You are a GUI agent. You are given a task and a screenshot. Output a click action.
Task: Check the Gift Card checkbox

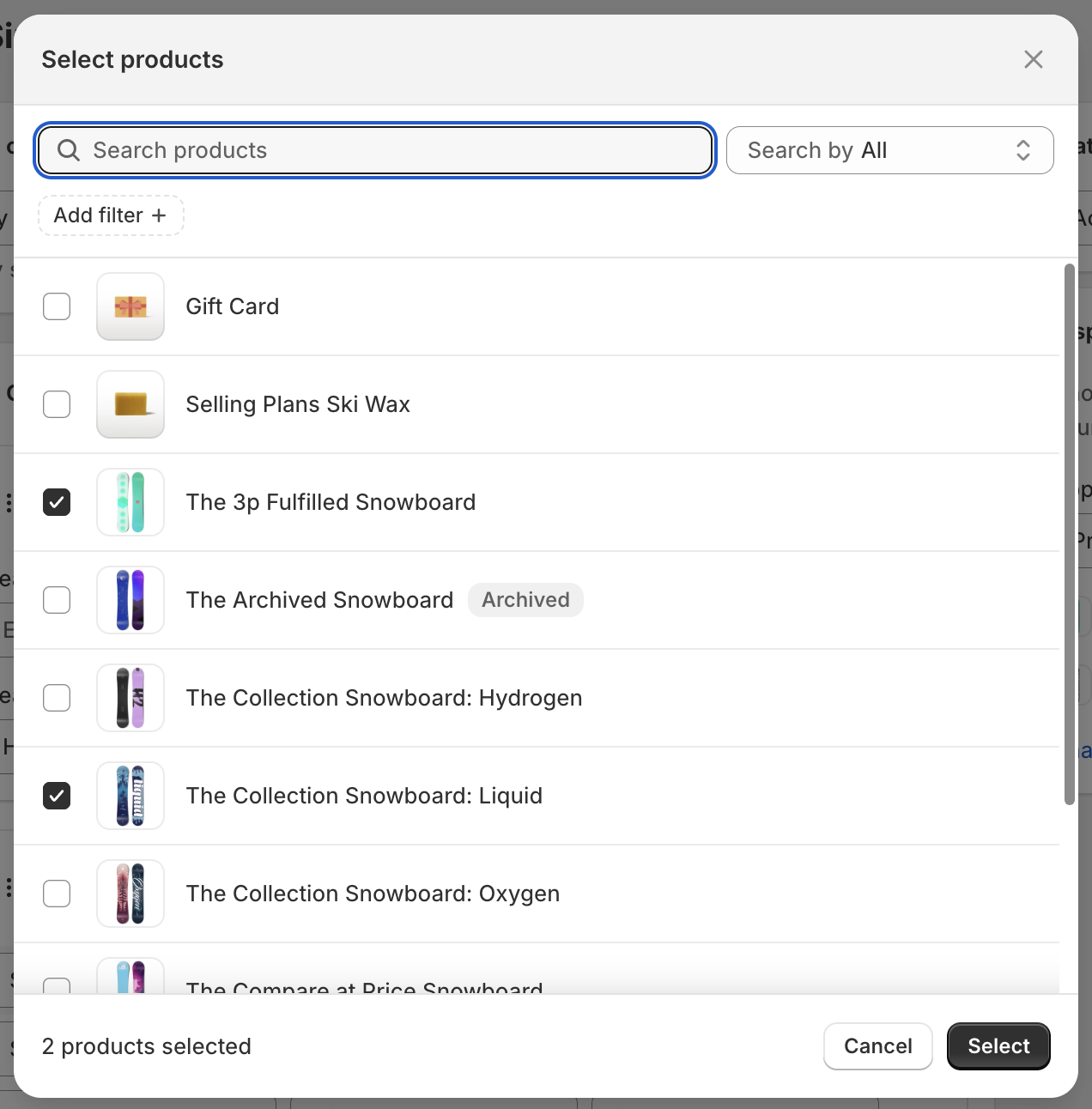(57, 306)
